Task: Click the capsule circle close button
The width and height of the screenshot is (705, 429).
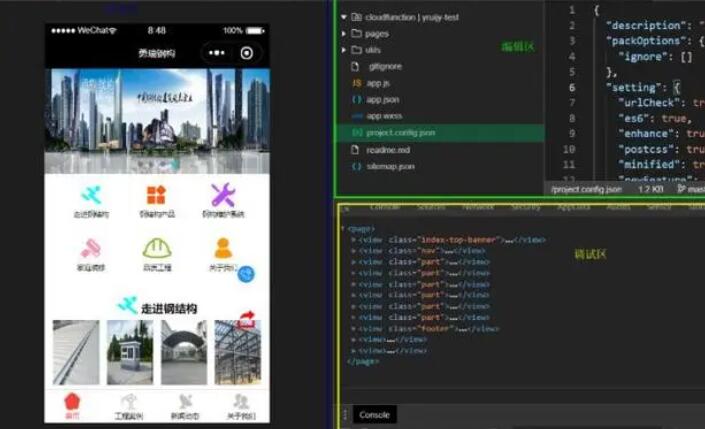Action: click(246, 53)
